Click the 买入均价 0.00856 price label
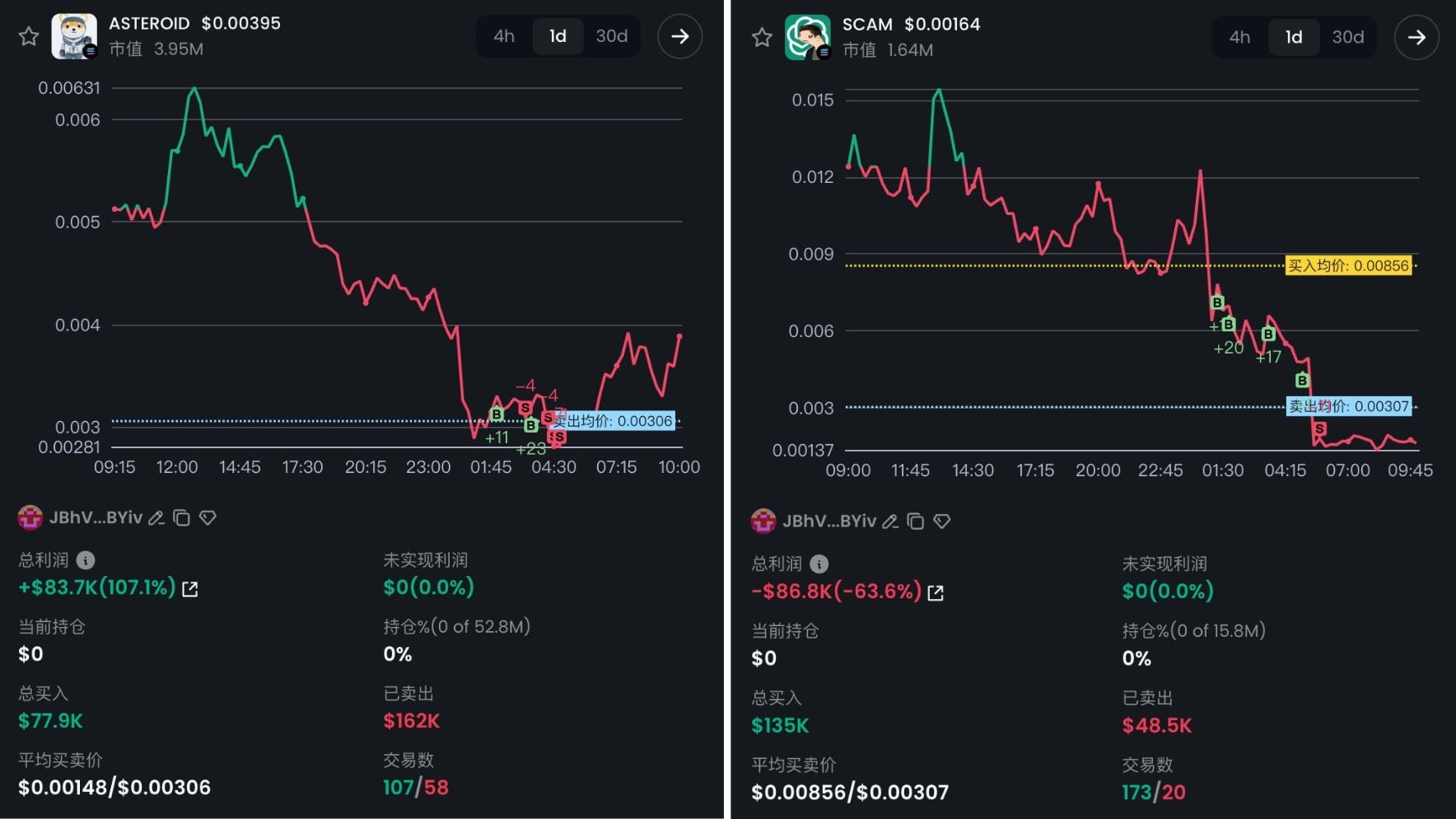 pos(1348,265)
